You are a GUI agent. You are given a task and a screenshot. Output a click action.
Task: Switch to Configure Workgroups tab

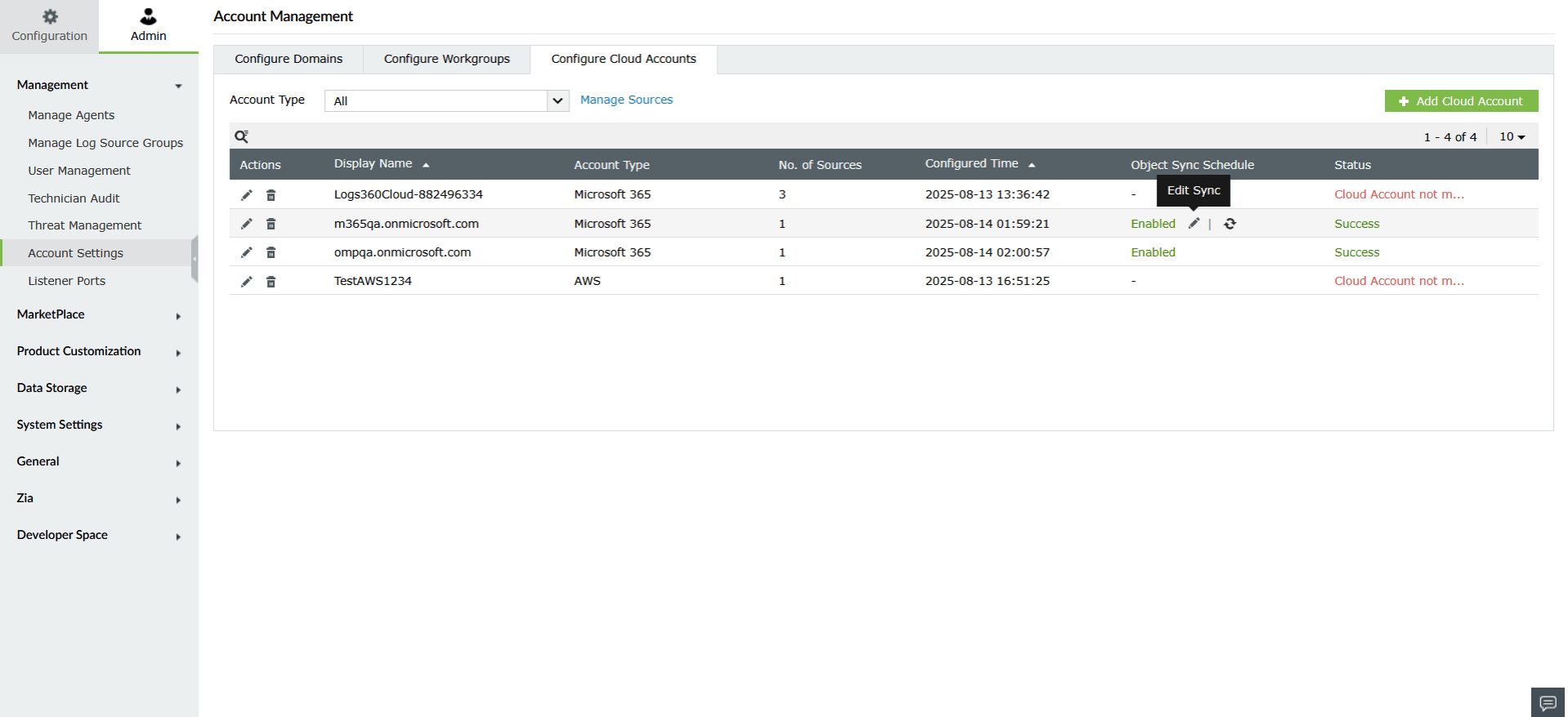[x=447, y=59]
